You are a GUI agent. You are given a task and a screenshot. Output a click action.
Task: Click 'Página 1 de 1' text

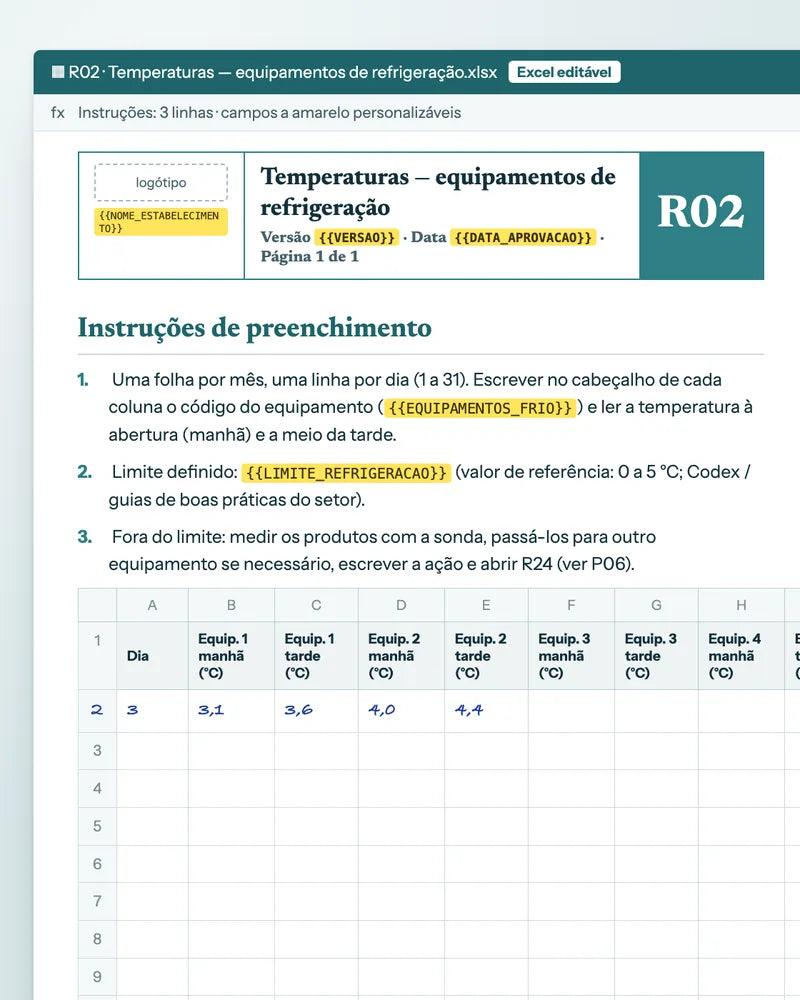point(309,256)
